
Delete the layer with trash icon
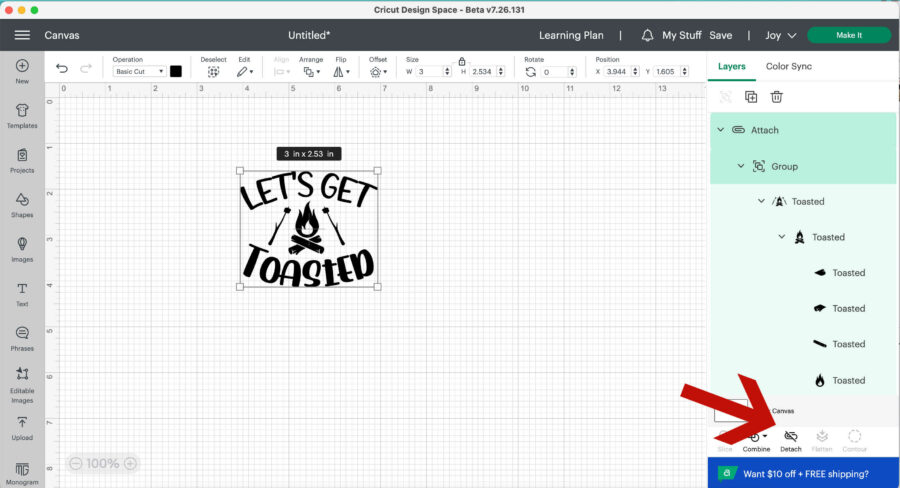pyautogui.click(x=776, y=97)
